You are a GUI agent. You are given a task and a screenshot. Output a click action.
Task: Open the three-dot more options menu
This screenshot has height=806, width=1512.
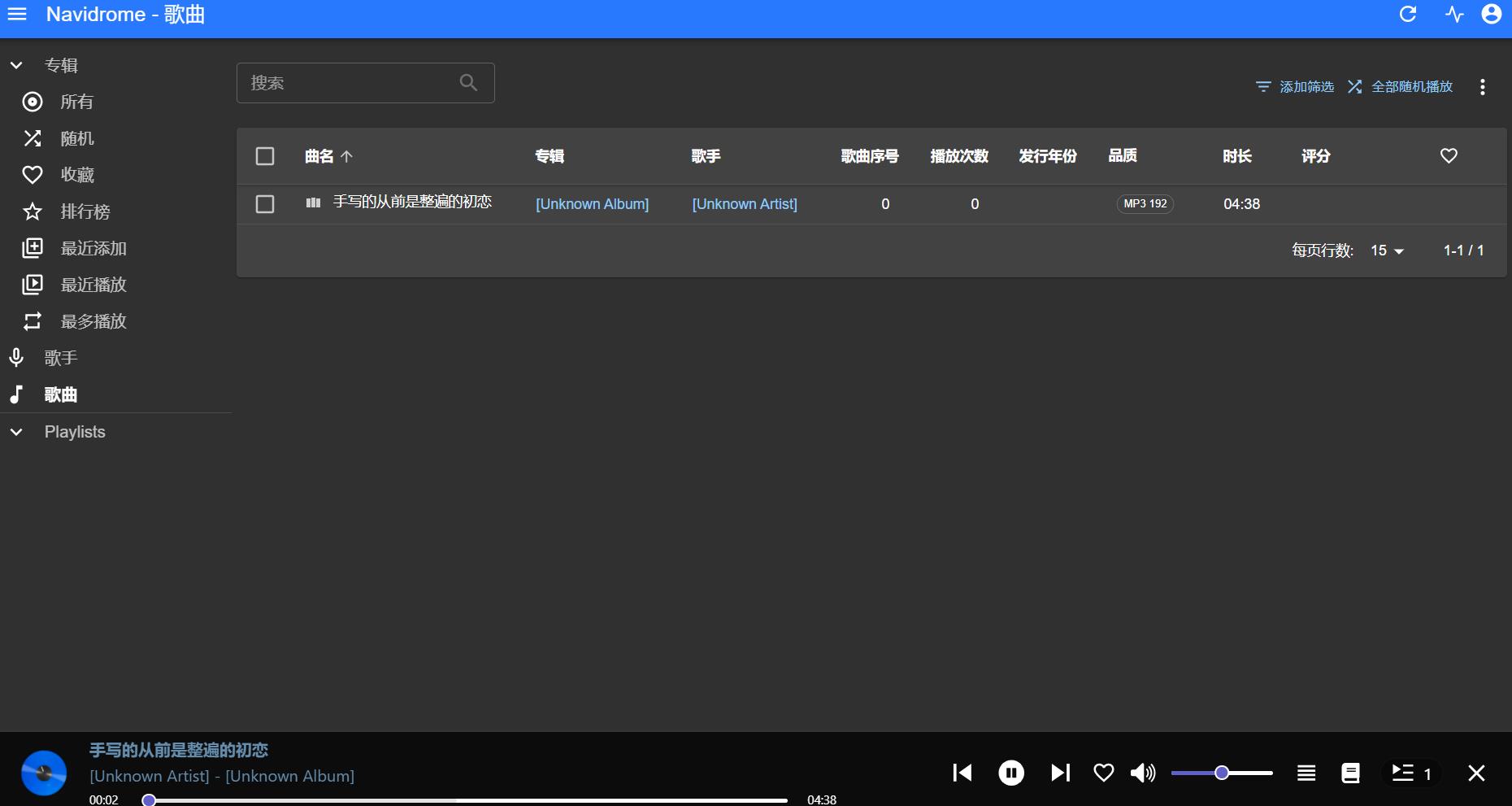(x=1483, y=87)
